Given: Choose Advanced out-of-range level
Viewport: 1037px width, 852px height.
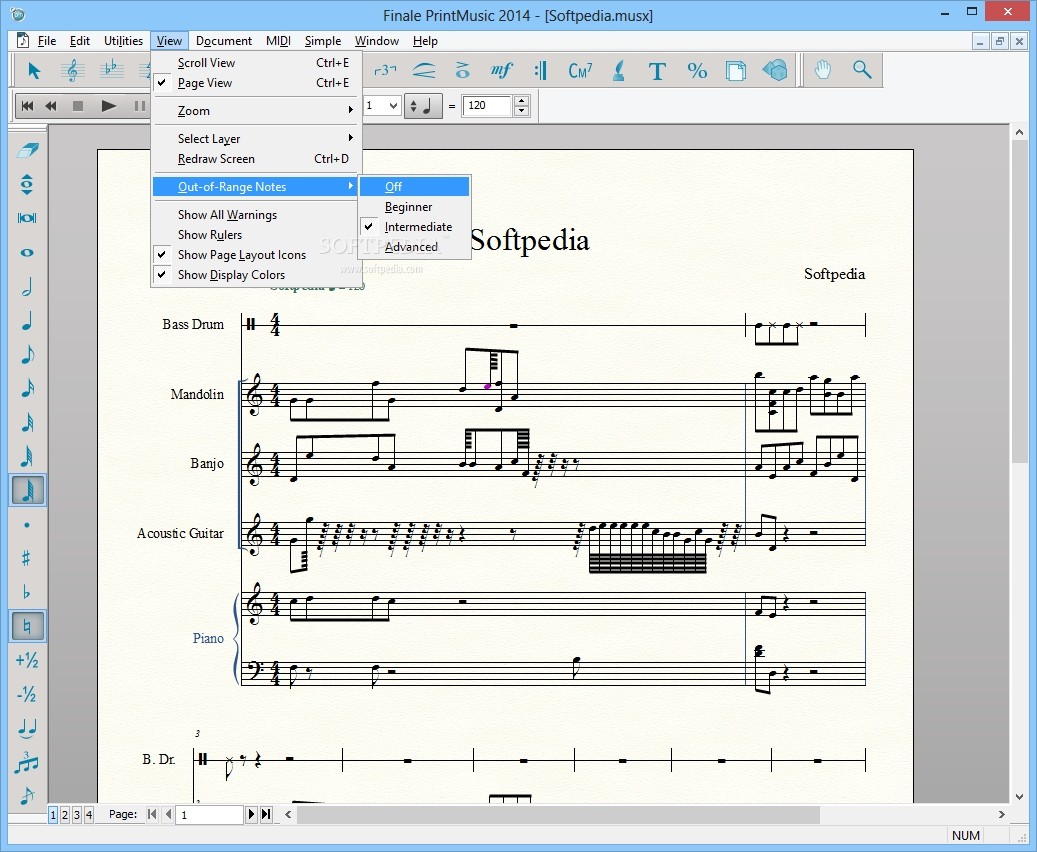Looking at the screenshot, I should click(x=415, y=247).
